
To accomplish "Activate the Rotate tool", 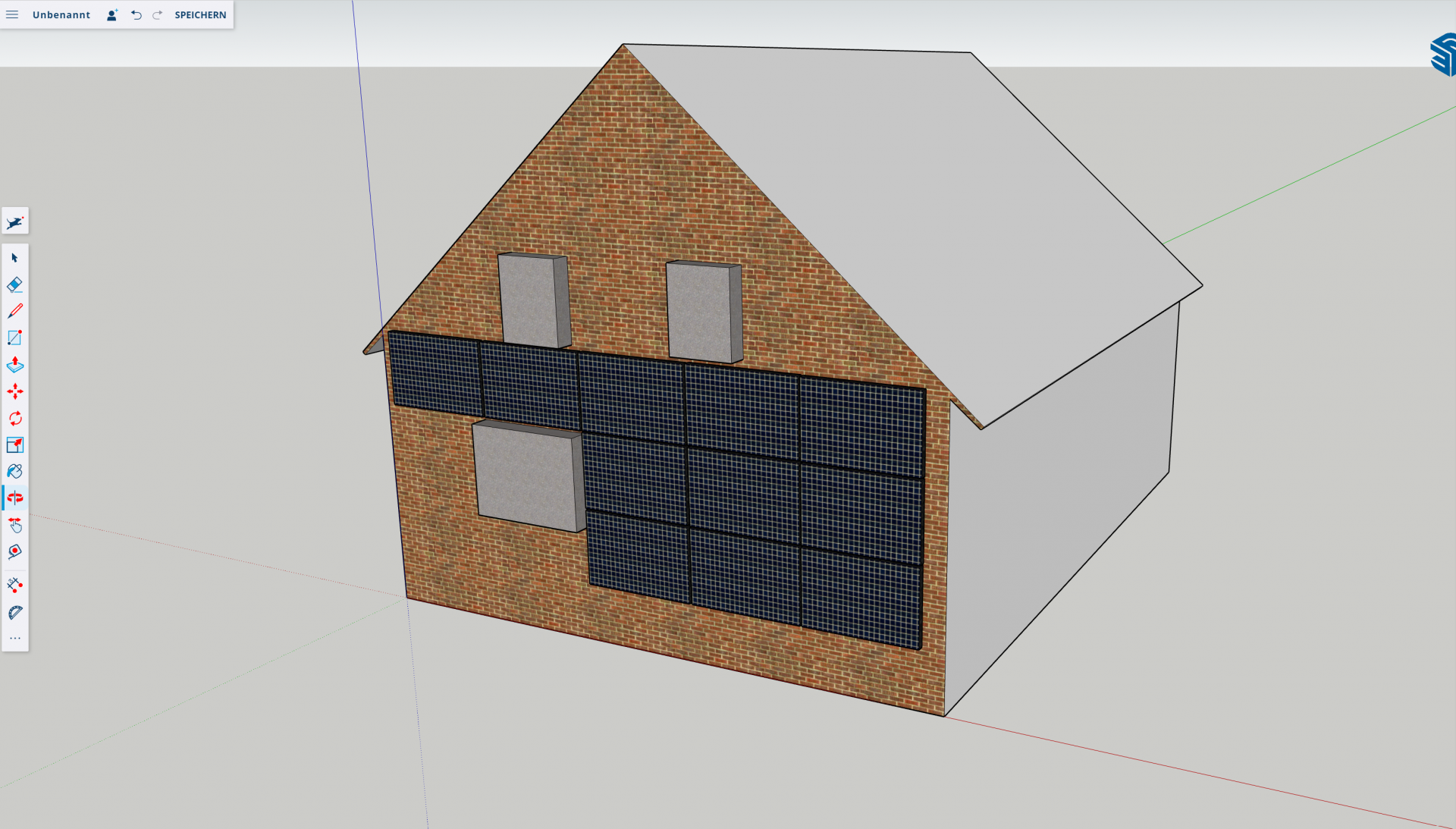I will 15,418.
